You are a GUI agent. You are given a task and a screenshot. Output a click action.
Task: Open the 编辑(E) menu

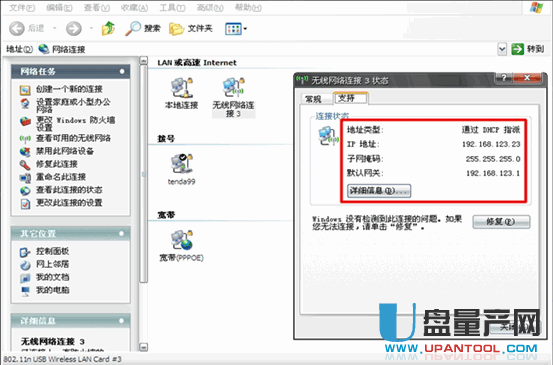59,7
